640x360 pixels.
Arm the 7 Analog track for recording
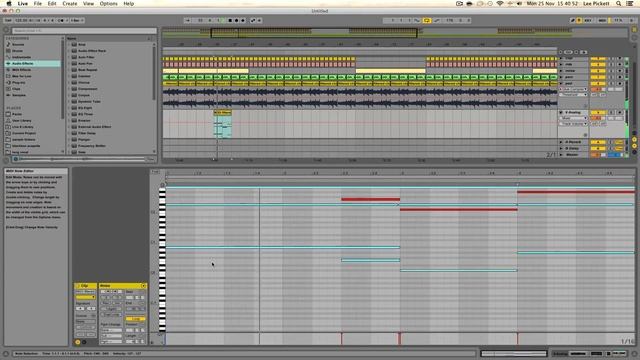620,112
